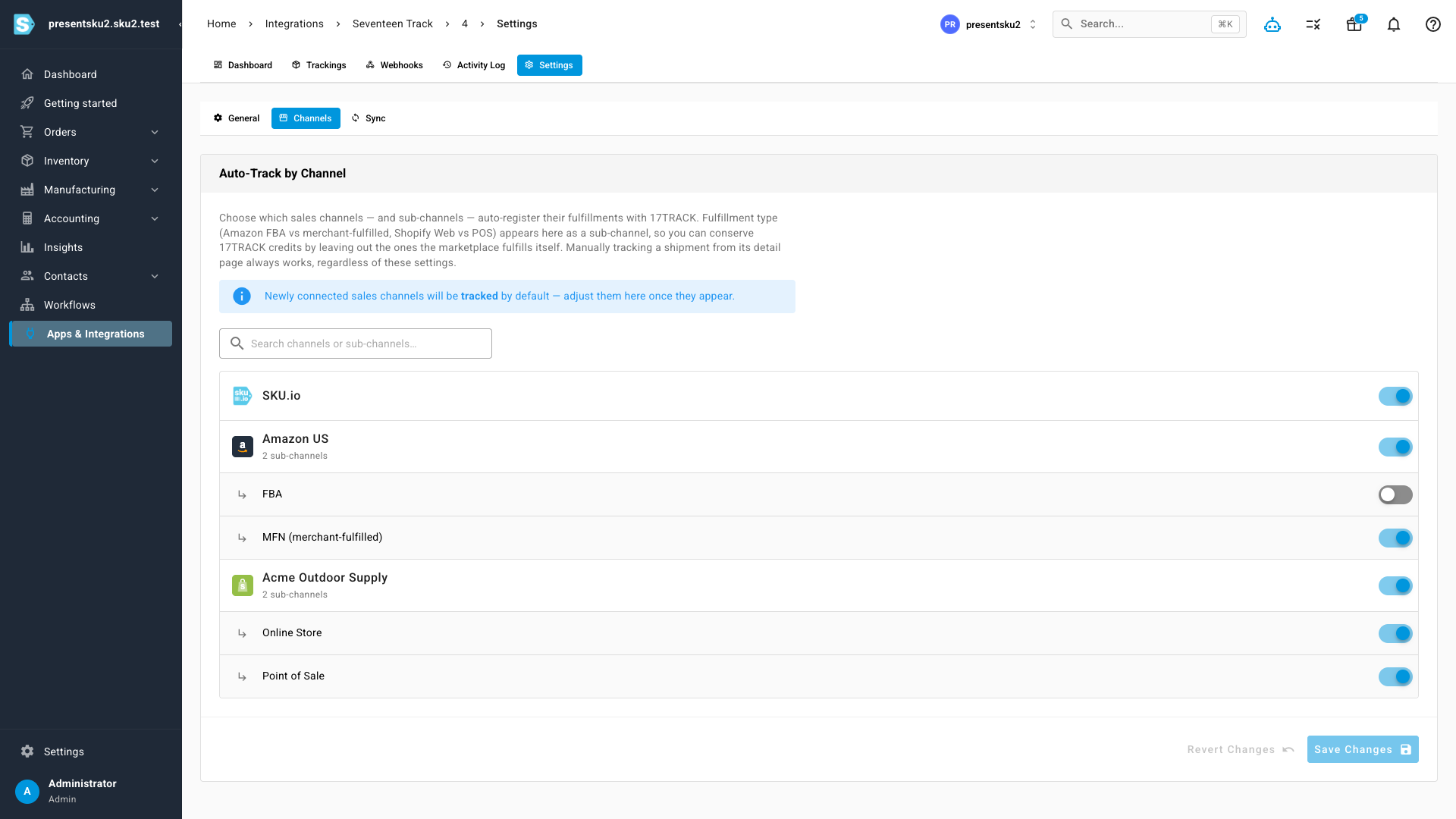Toggle MFN (merchant-fulfilled) tracking
The height and width of the screenshot is (819, 1456).
pyautogui.click(x=1395, y=538)
